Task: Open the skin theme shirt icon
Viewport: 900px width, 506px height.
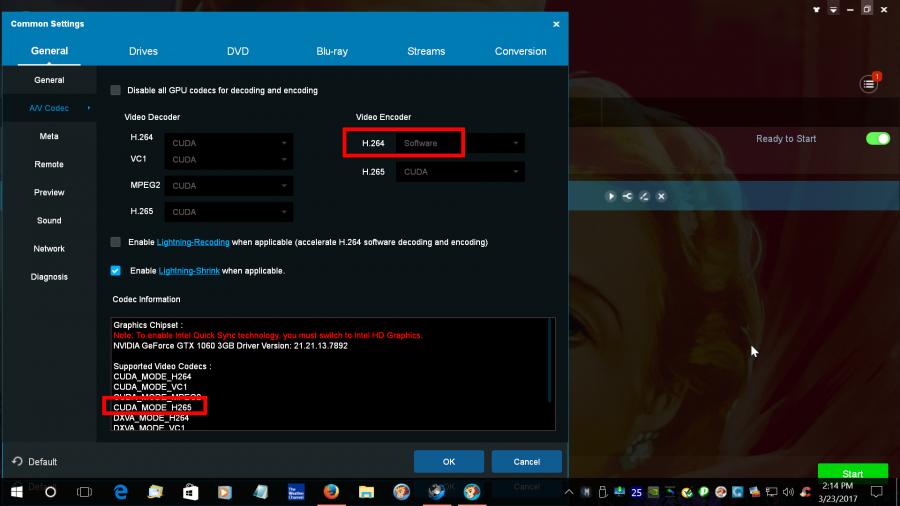Action: point(816,10)
